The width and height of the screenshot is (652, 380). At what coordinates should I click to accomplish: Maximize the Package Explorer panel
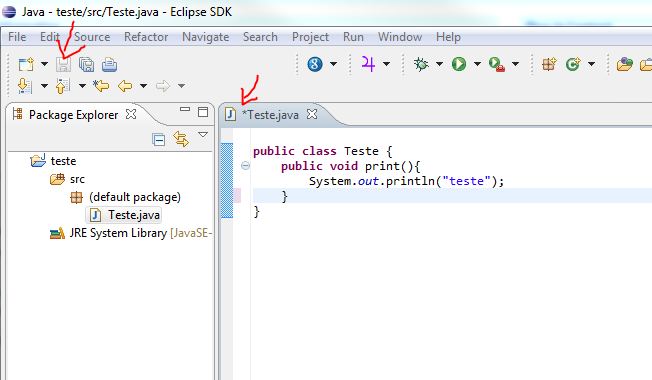click(203, 112)
